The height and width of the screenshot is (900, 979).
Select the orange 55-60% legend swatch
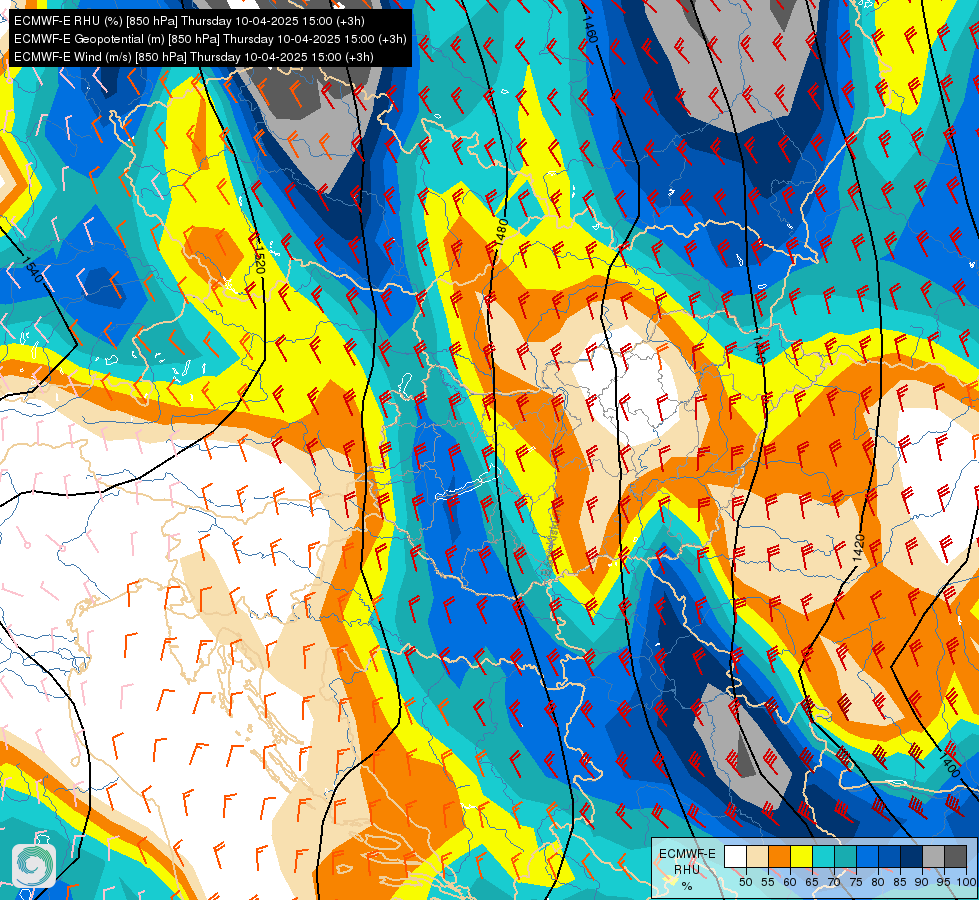(779, 857)
